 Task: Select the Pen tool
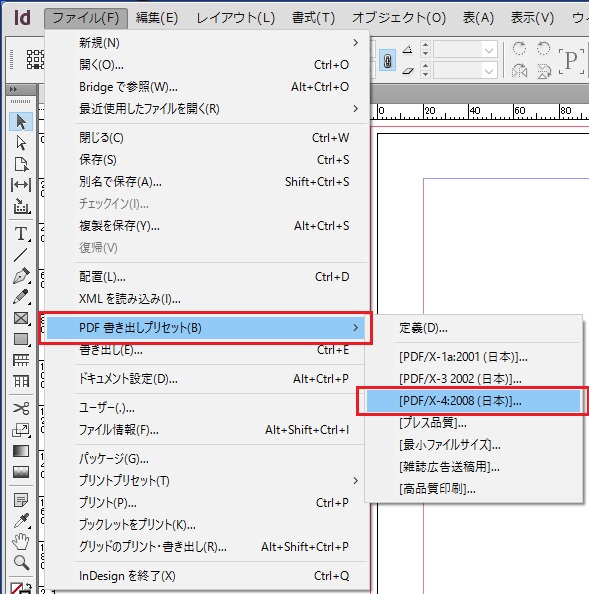pyautogui.click(x=21, y=276)
